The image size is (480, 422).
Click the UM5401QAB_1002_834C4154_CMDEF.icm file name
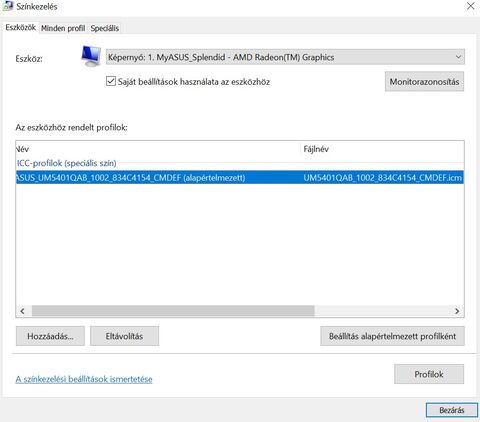(383, 178)
